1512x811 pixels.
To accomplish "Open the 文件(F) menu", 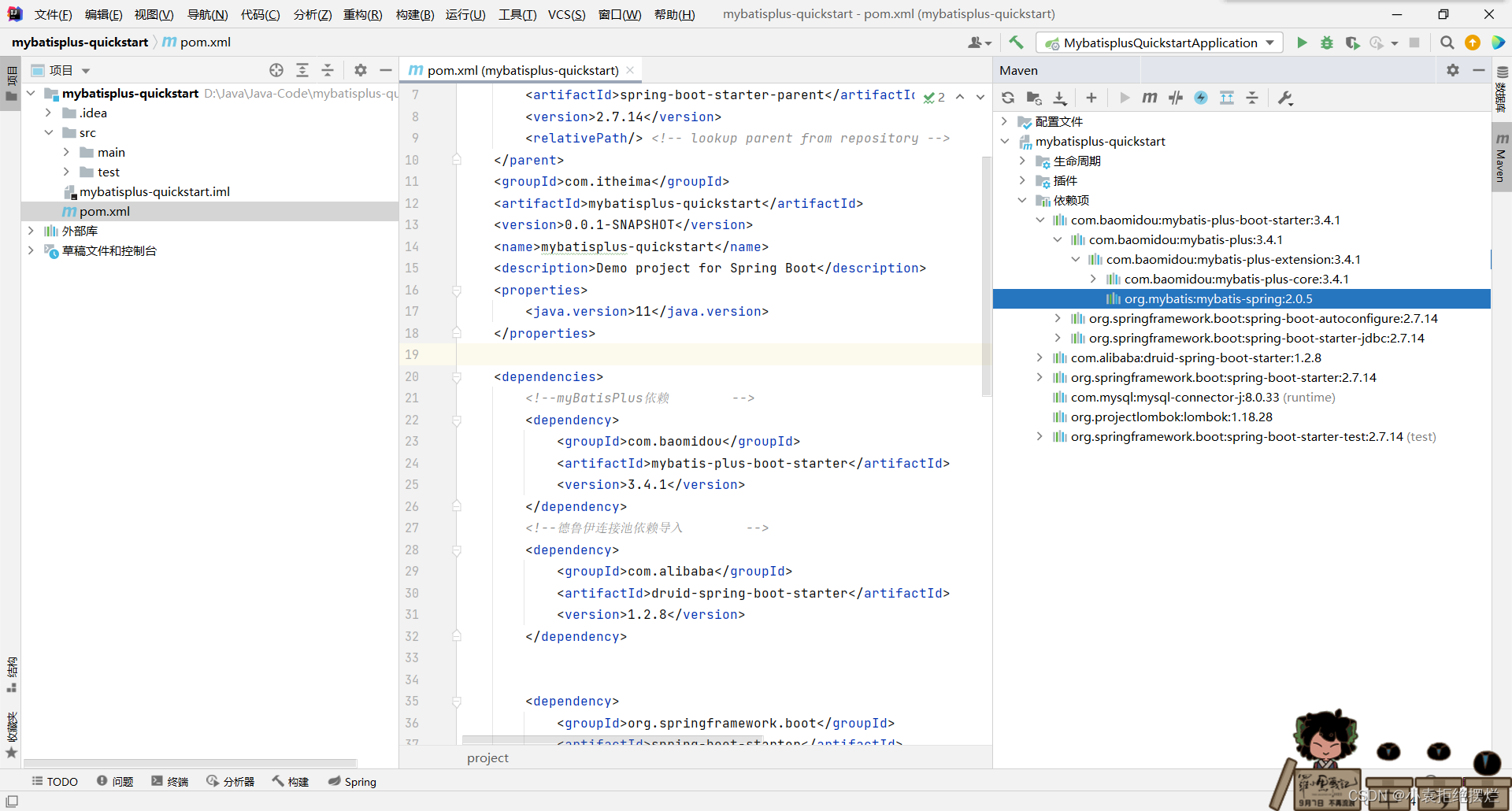I will coord(53,14).
